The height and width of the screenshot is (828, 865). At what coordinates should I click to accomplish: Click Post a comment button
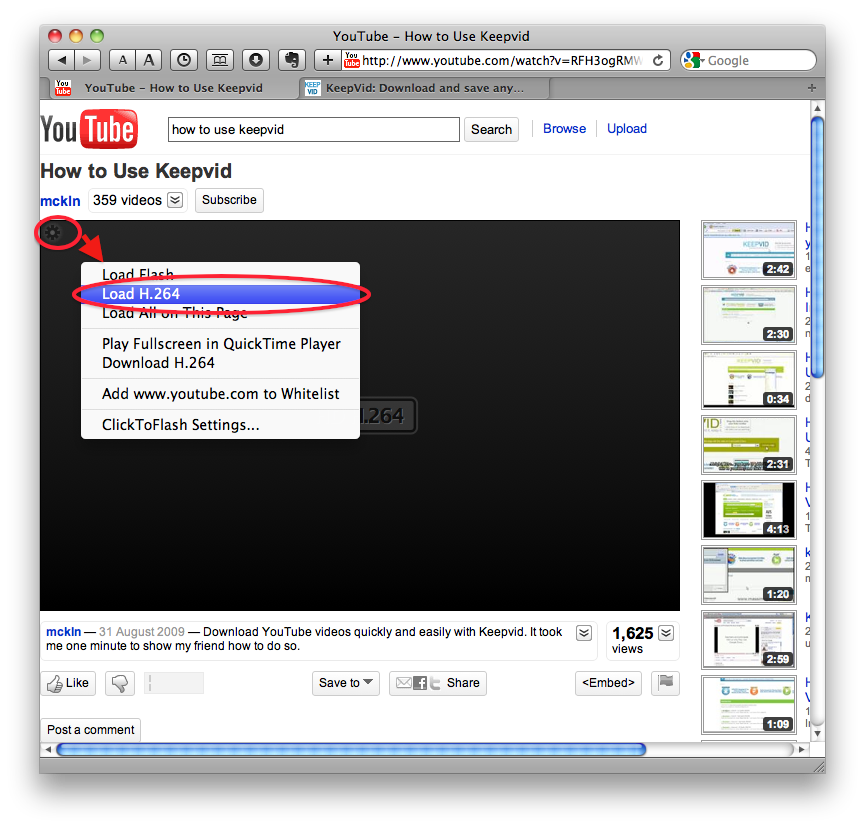[90, 730]
